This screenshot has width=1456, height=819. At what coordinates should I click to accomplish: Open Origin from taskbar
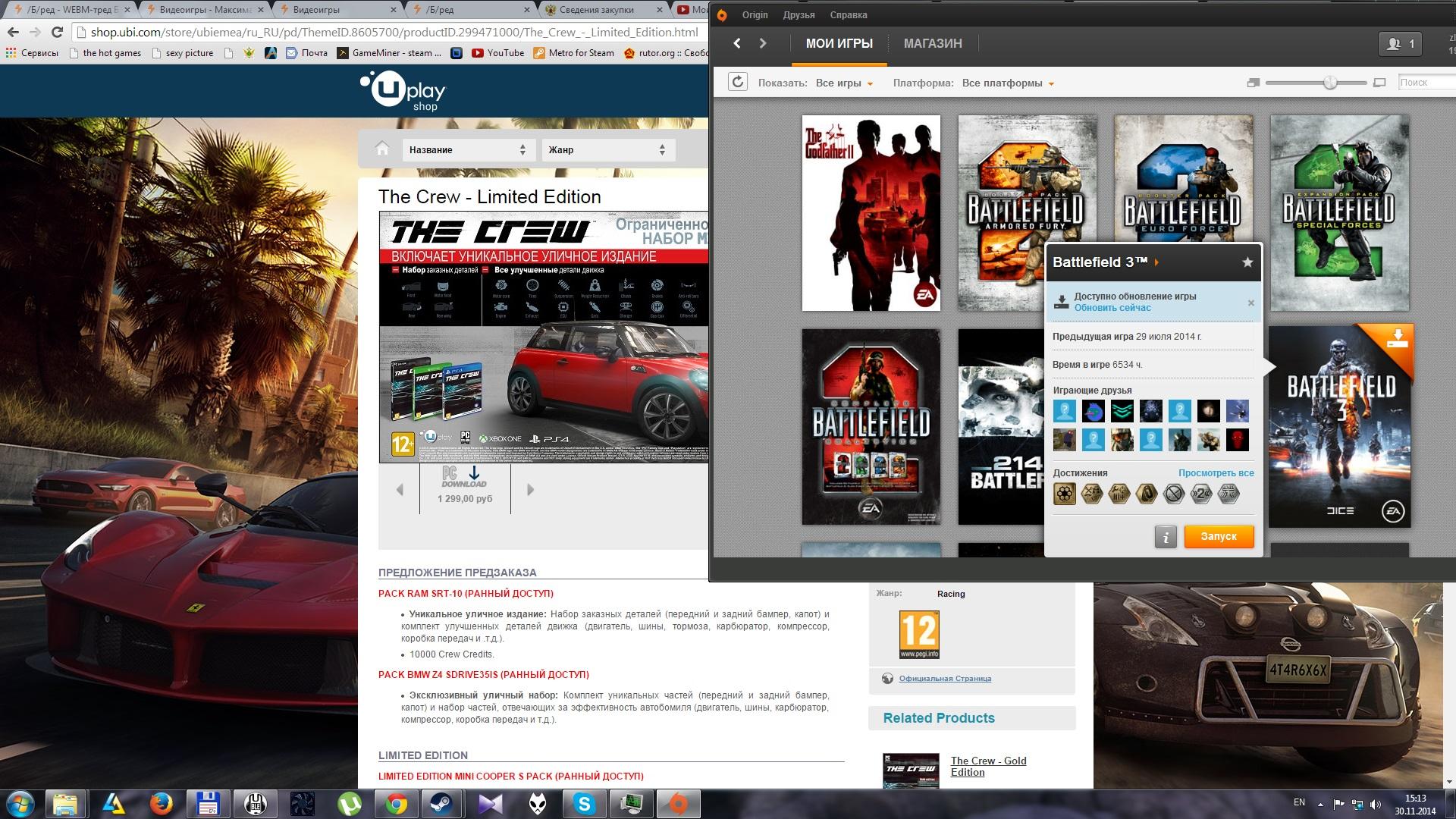click(x=679, y=804)
